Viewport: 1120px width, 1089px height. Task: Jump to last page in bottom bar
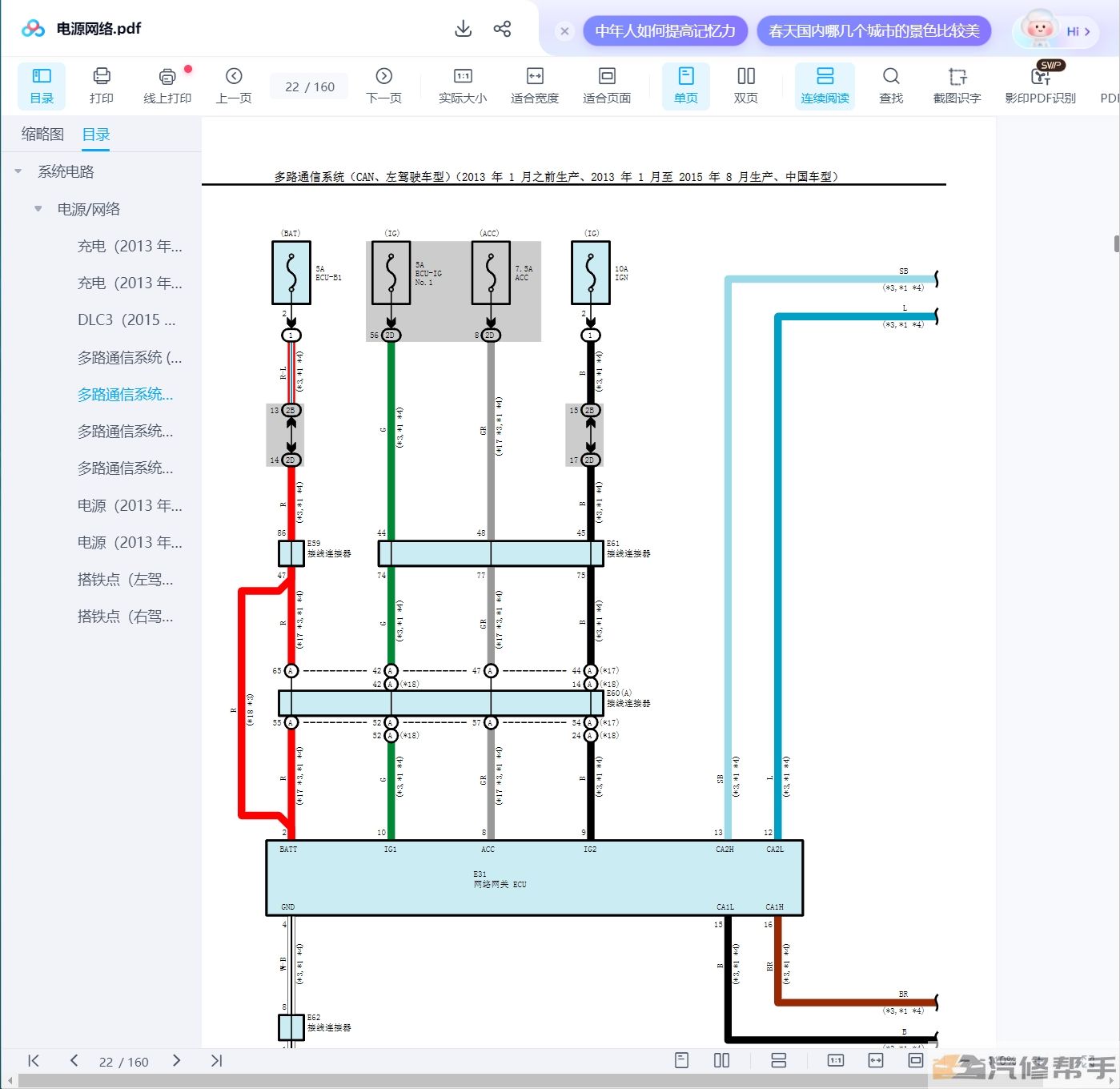pyautogui.click(x=216, y=1061)
